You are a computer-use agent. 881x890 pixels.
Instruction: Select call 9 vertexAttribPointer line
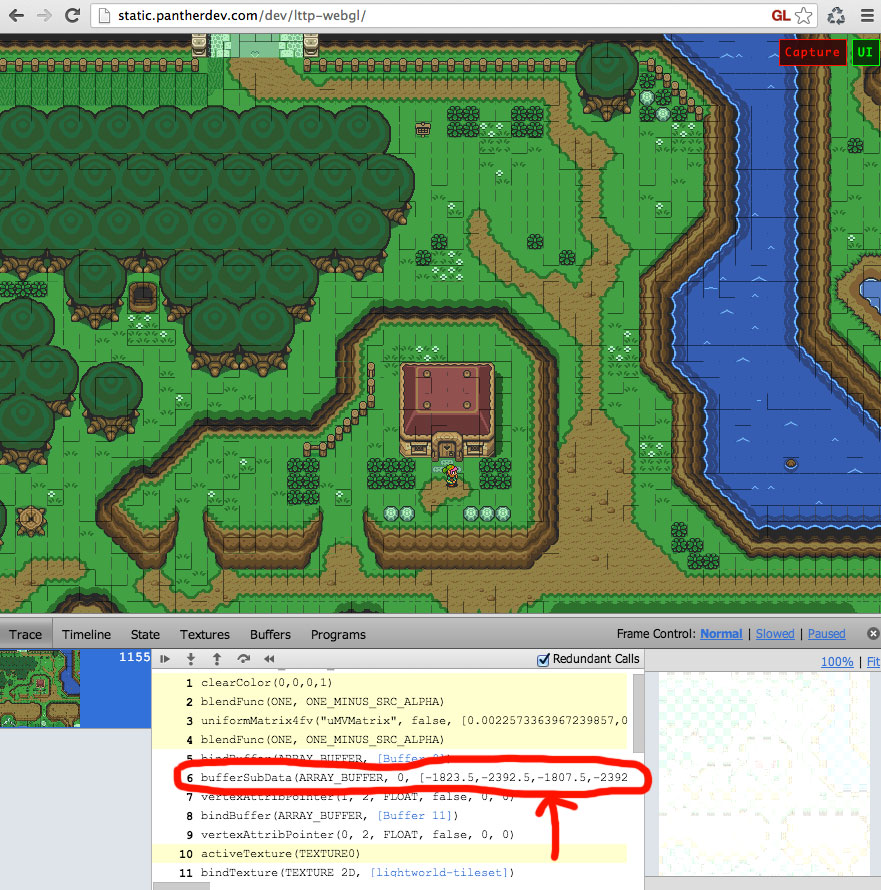392,834
